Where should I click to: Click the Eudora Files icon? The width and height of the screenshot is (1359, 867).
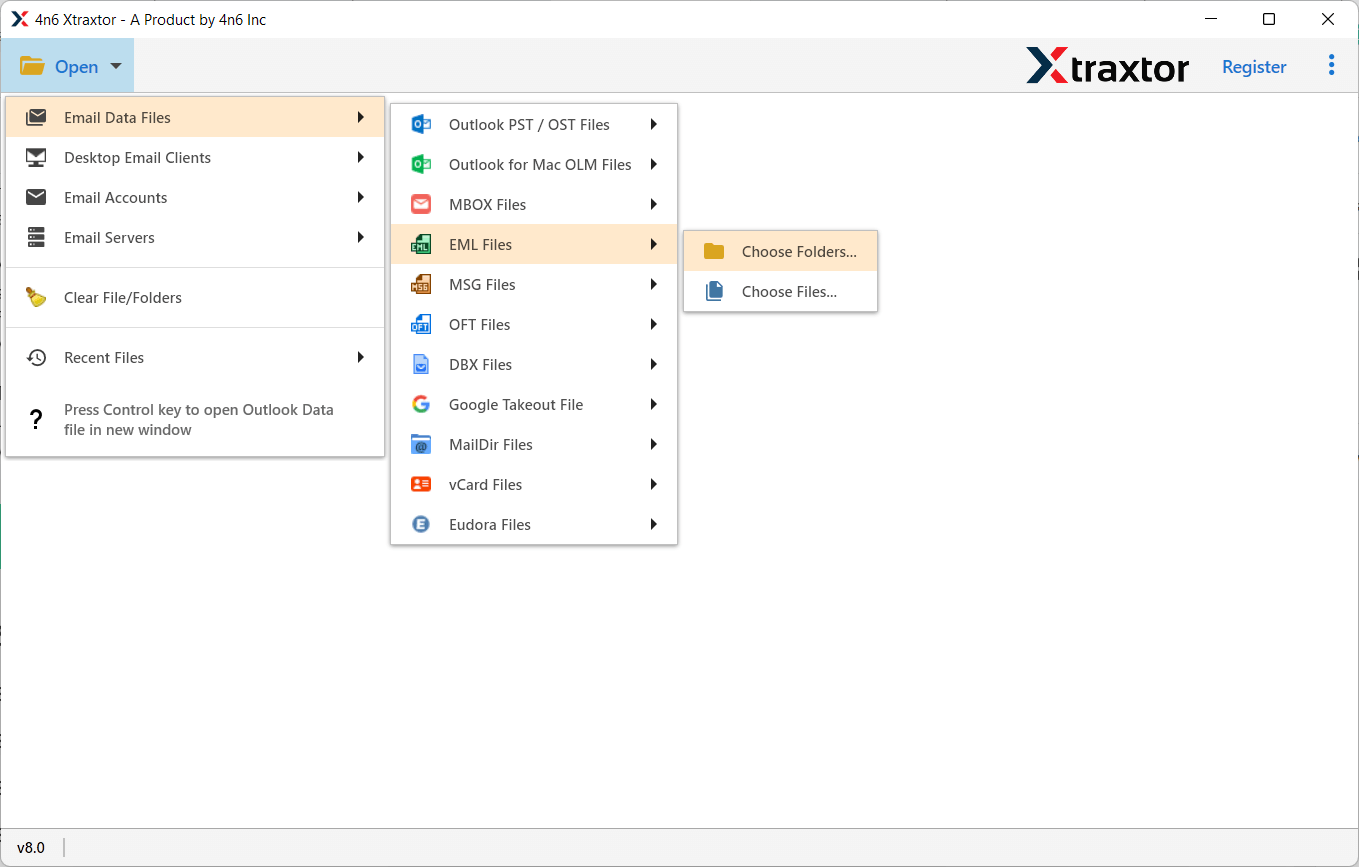pyautogui.click(x=421, y=524)
